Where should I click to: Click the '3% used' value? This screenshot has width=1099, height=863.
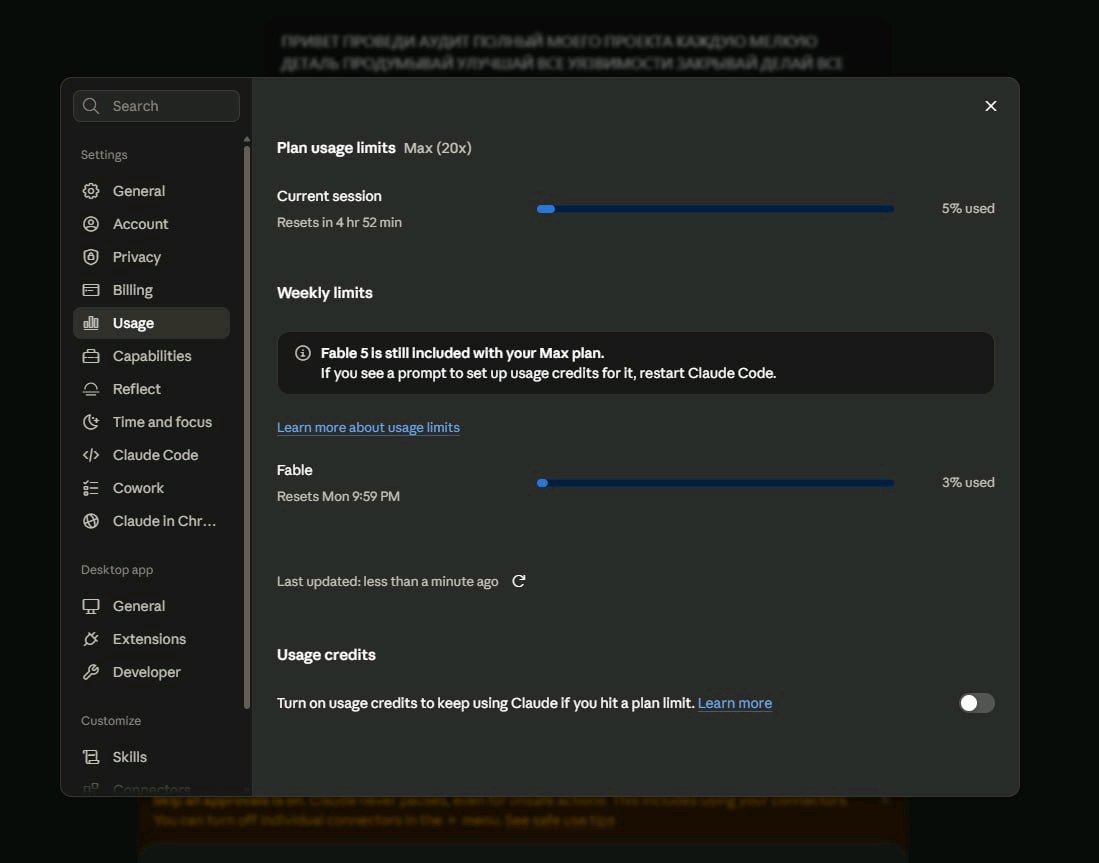(x=968, y=482)
